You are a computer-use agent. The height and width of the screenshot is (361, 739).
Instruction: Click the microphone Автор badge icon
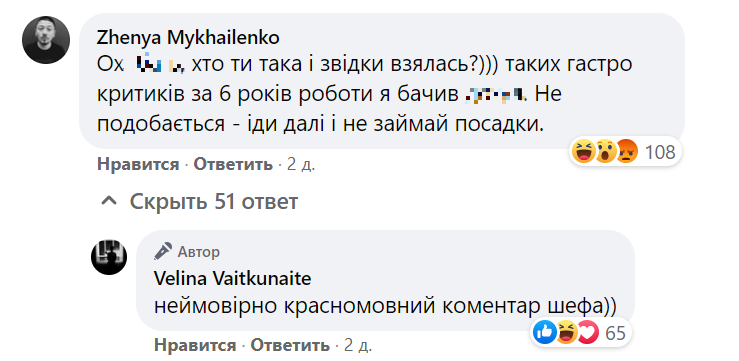163,251
